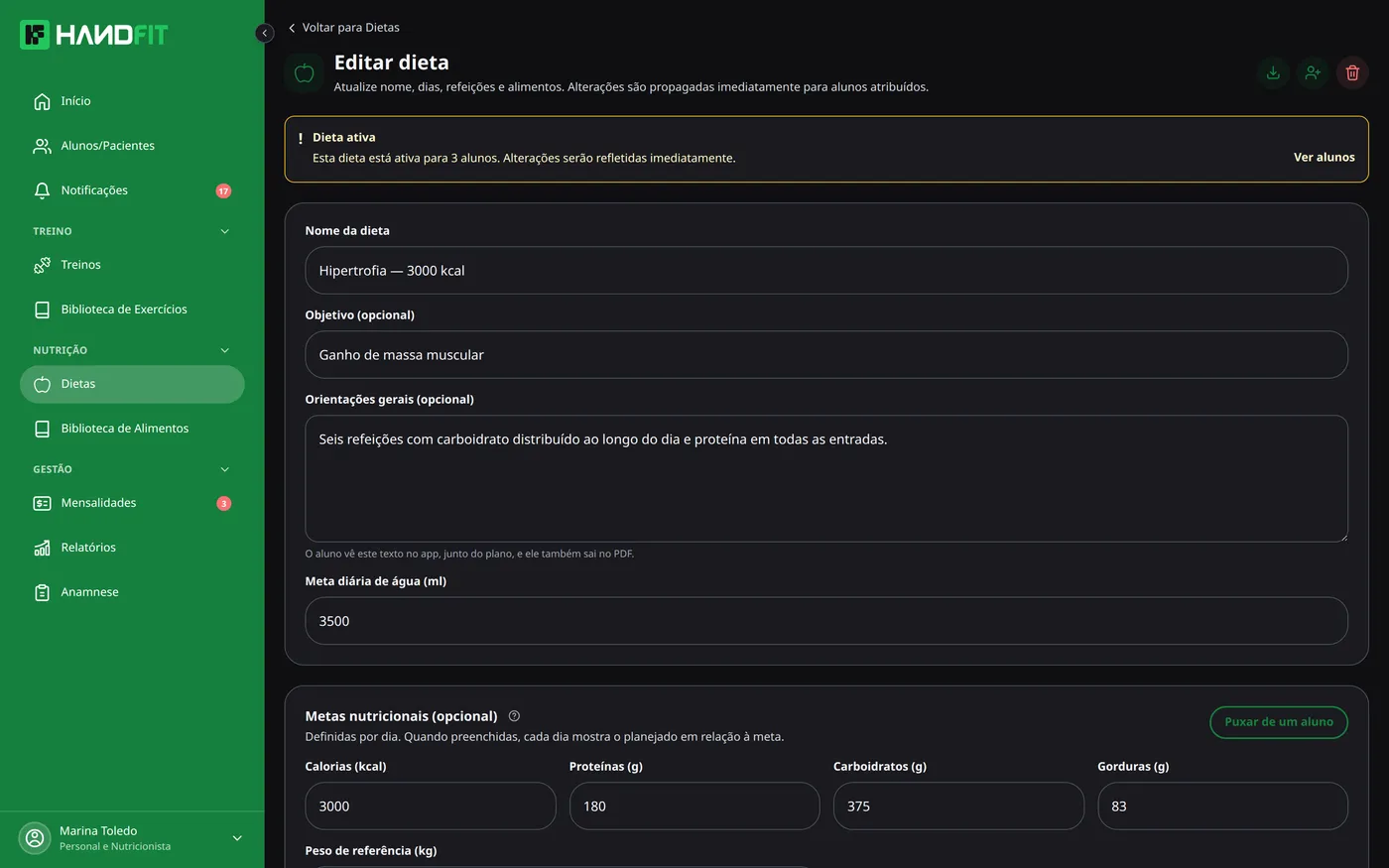Click the Nome da dieta field
The width and height of the screenshot is (1389, 868).
click(x=826, y=271)
